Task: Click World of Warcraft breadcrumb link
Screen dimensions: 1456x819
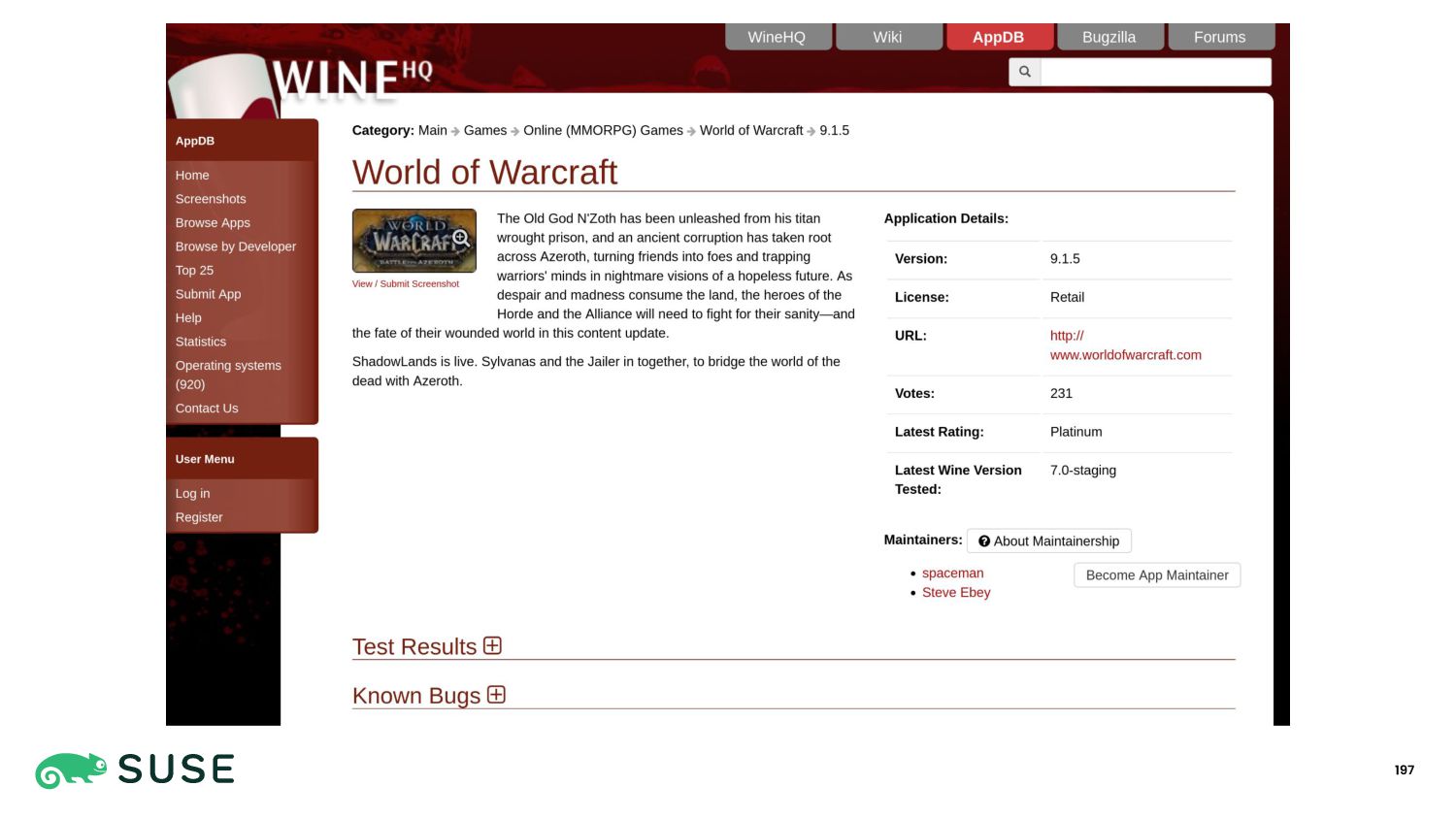Action: (751, 130)
